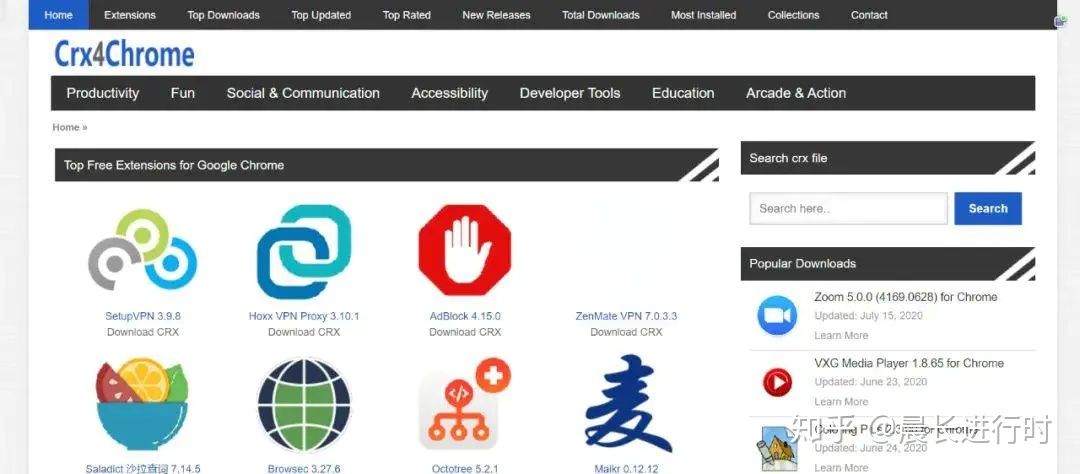Open the Contact page
The height and width of the screenshot is (474, 1080).
[x=869, y=14]
